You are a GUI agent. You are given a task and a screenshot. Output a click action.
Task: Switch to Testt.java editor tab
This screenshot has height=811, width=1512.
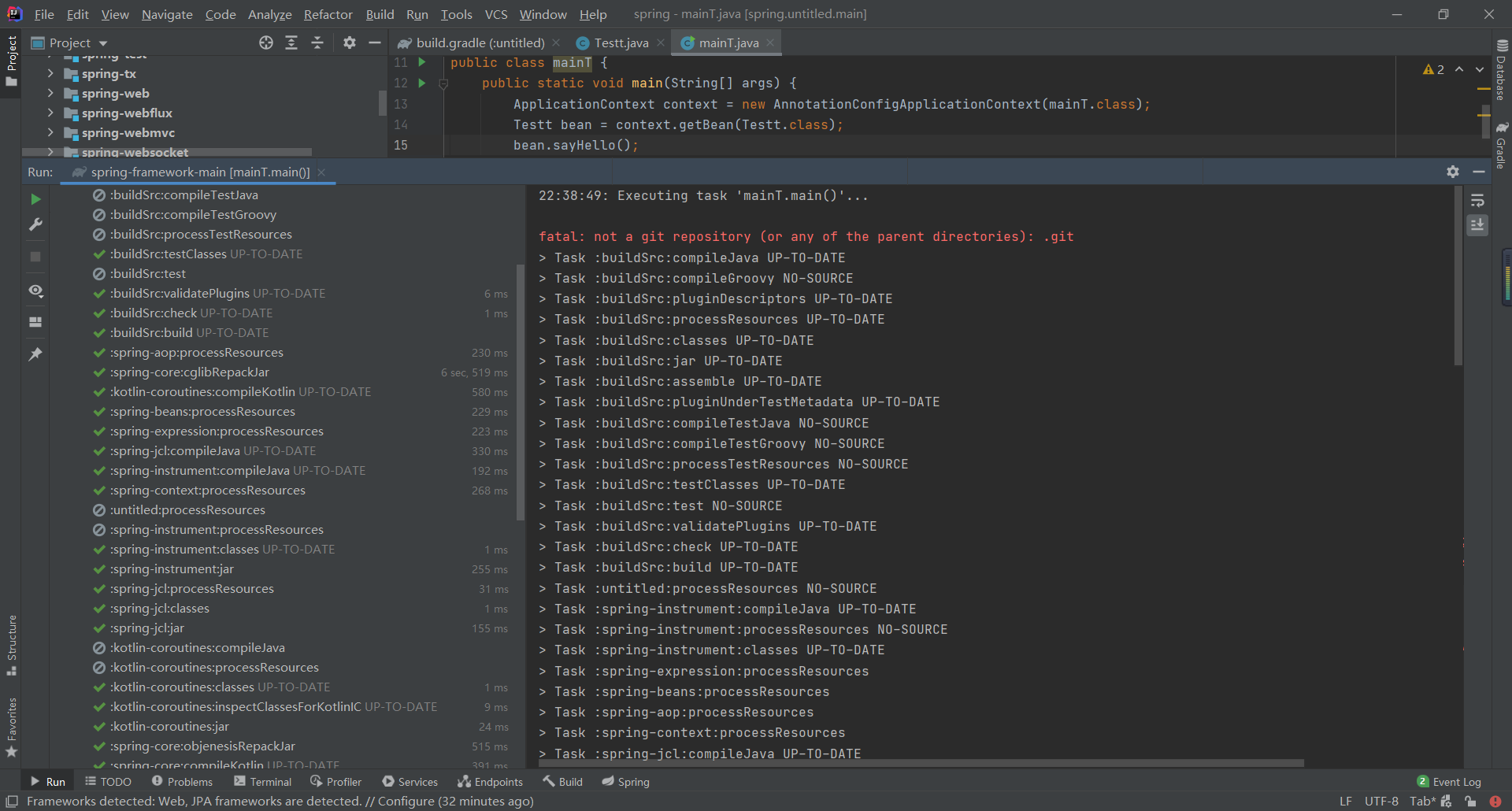coord(621,43)
